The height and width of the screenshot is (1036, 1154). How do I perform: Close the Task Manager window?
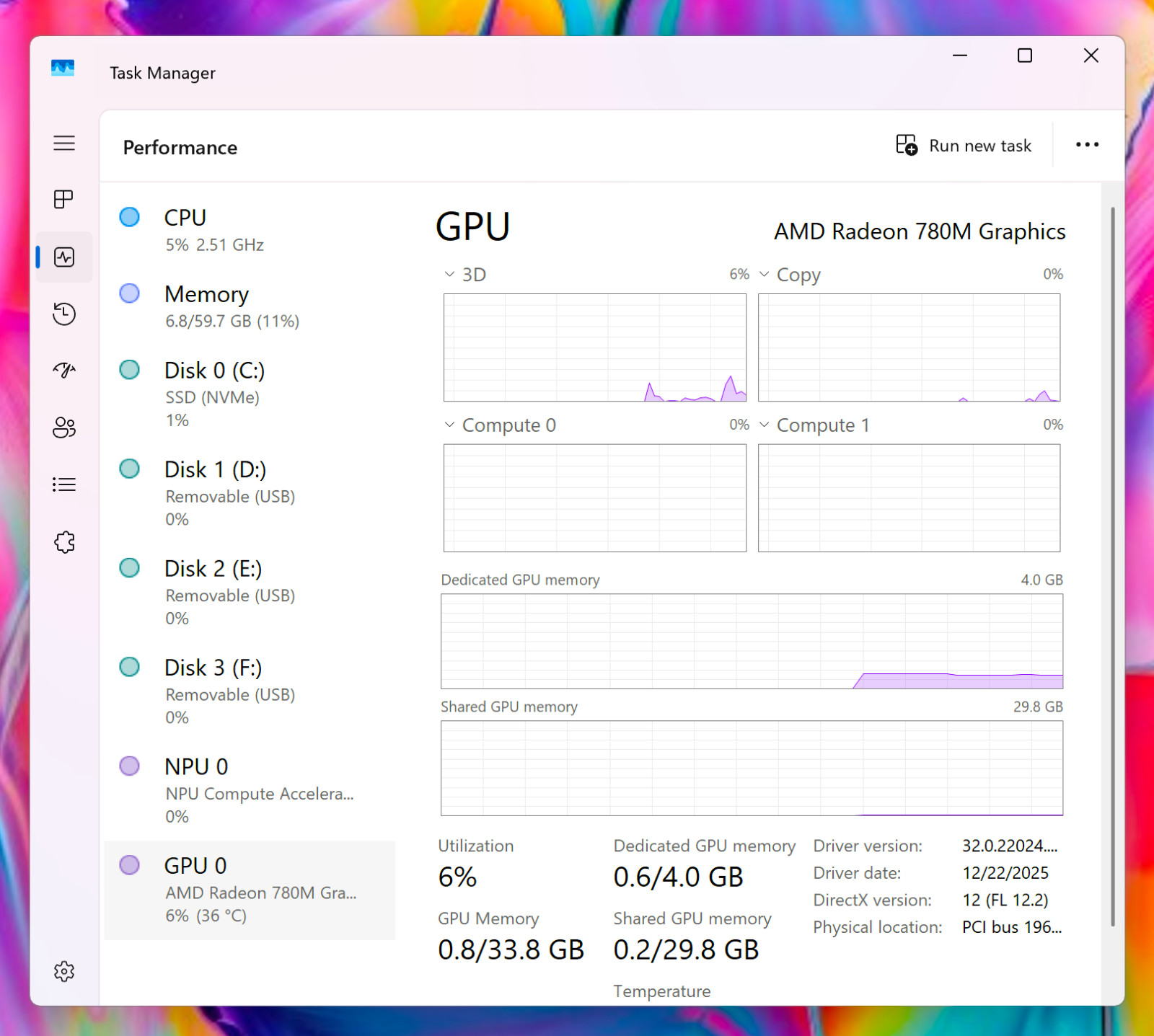coord(1091,56)
